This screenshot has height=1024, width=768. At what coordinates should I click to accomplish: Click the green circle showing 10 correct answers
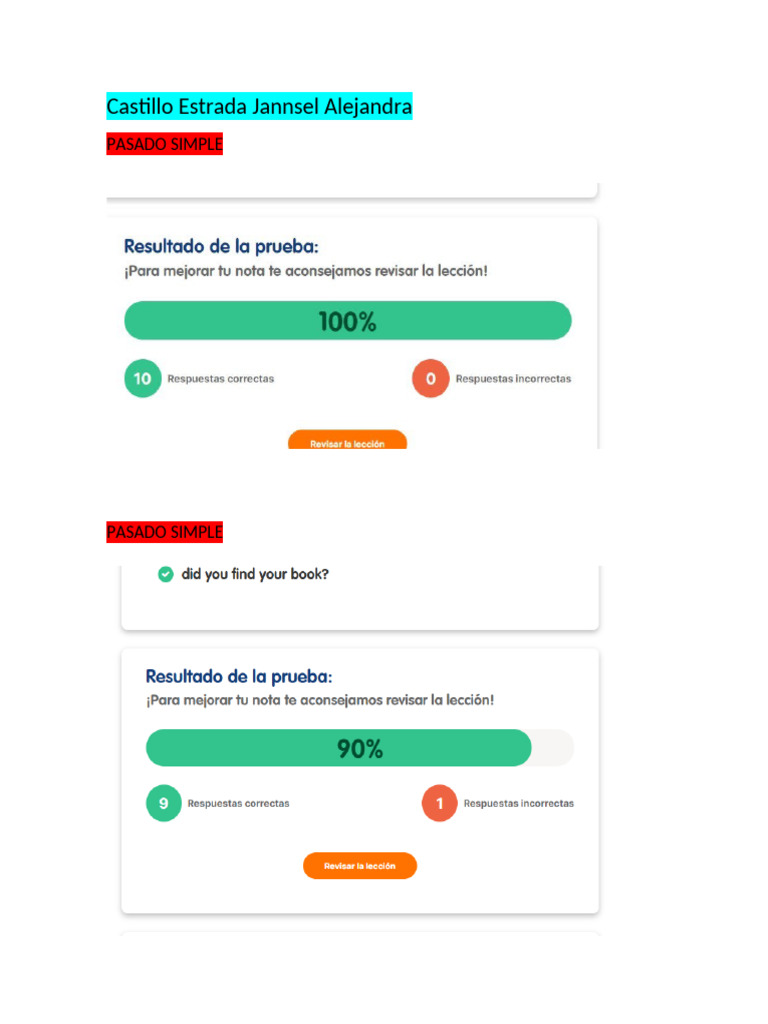click(x=143, y=379)
